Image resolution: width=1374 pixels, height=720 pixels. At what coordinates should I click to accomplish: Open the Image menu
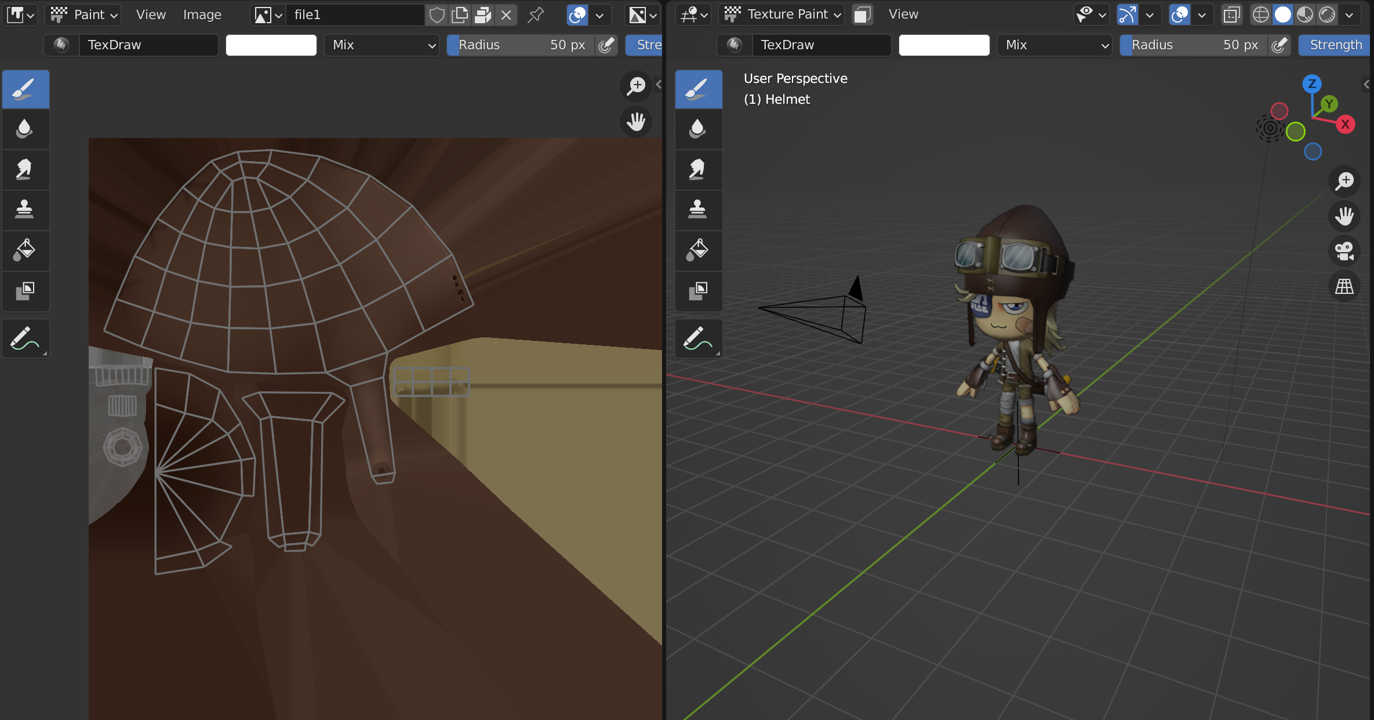click(x=202, y=15)
